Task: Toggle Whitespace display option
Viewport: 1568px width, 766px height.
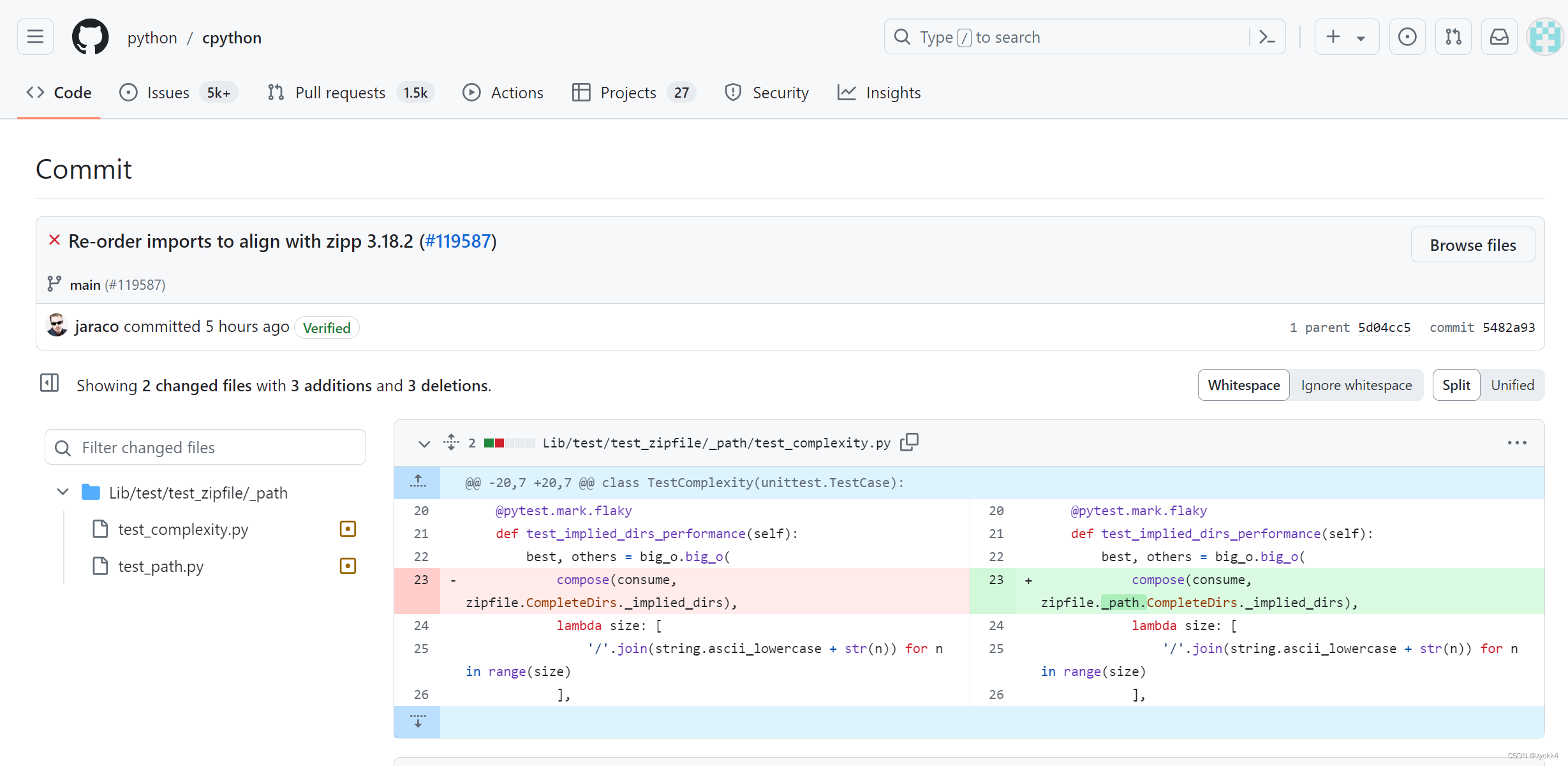Action: click(x=1243, y=384)
